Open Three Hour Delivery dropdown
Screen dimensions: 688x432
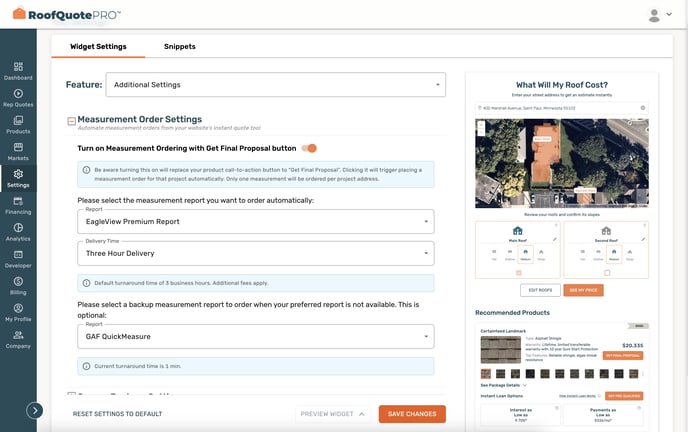click(256, 253)
